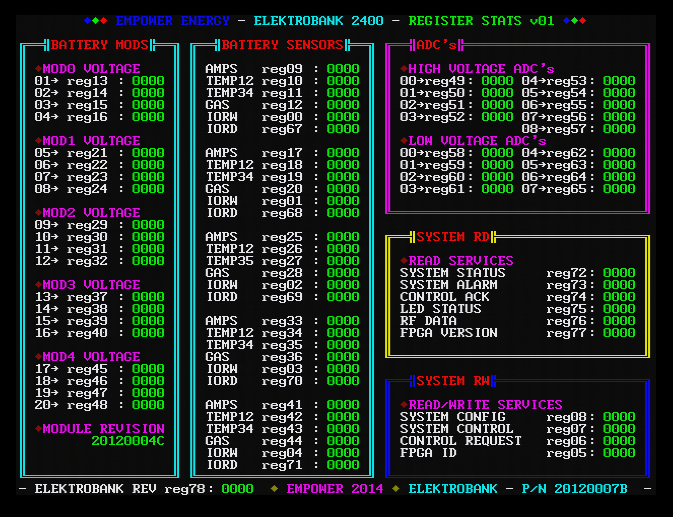Click the reg52 ADC value

click(497, 117)
